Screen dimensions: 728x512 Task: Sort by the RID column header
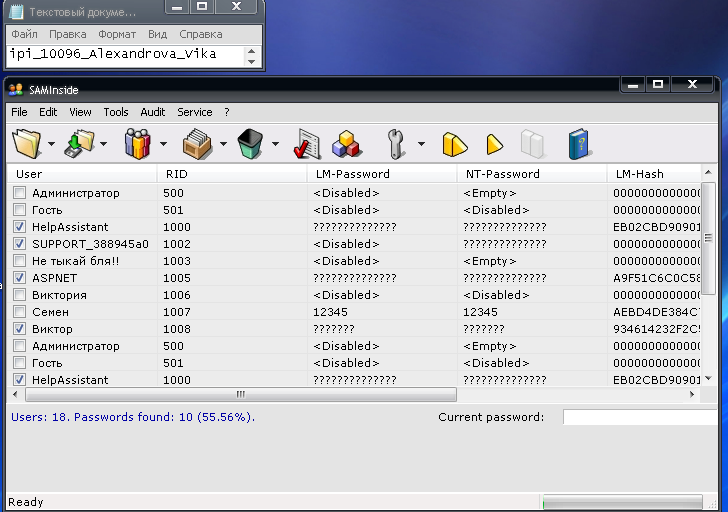pos(232,174)
